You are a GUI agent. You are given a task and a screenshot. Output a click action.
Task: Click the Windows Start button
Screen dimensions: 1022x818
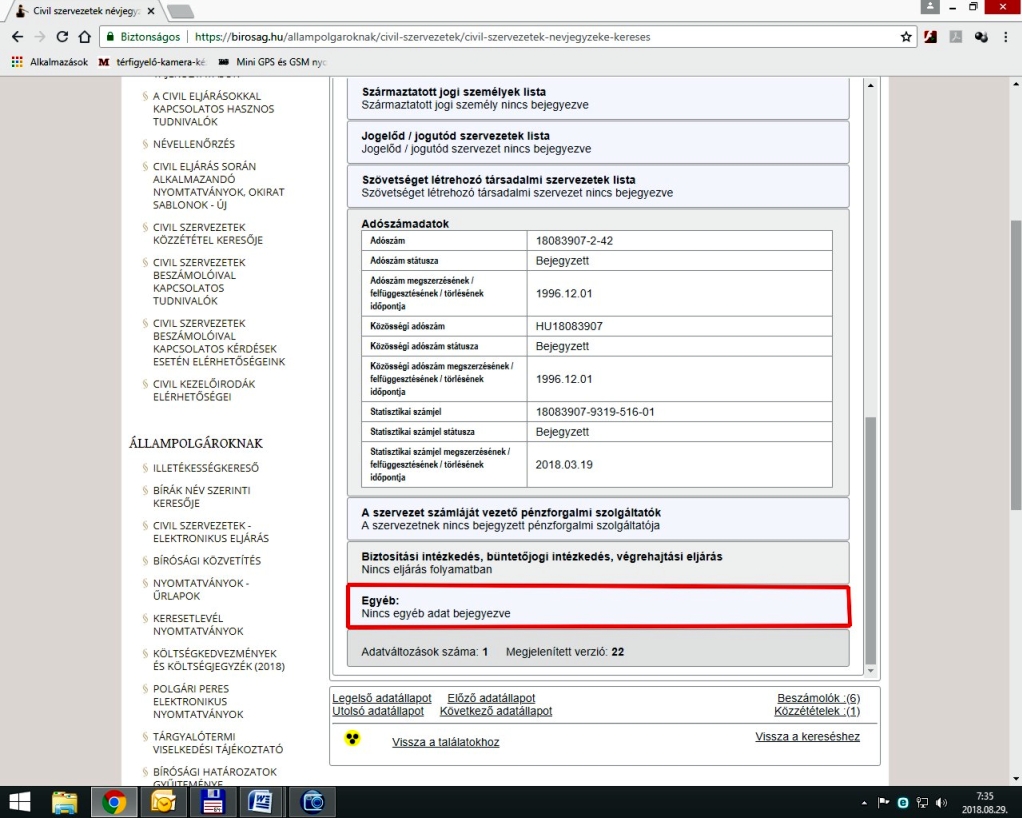19,802
